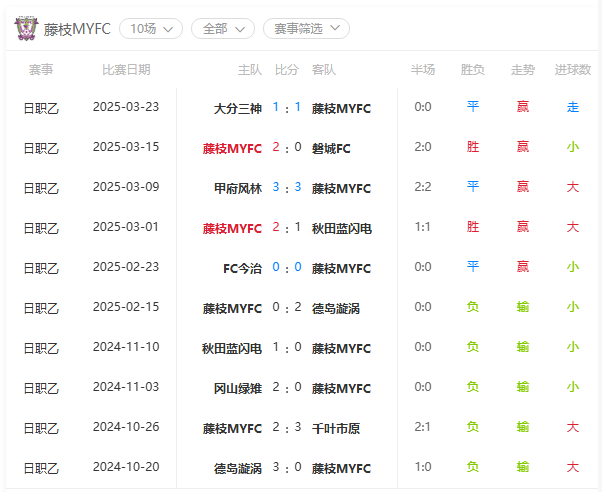Click the 藤枝MYFC team crest logo

[26, 28]
